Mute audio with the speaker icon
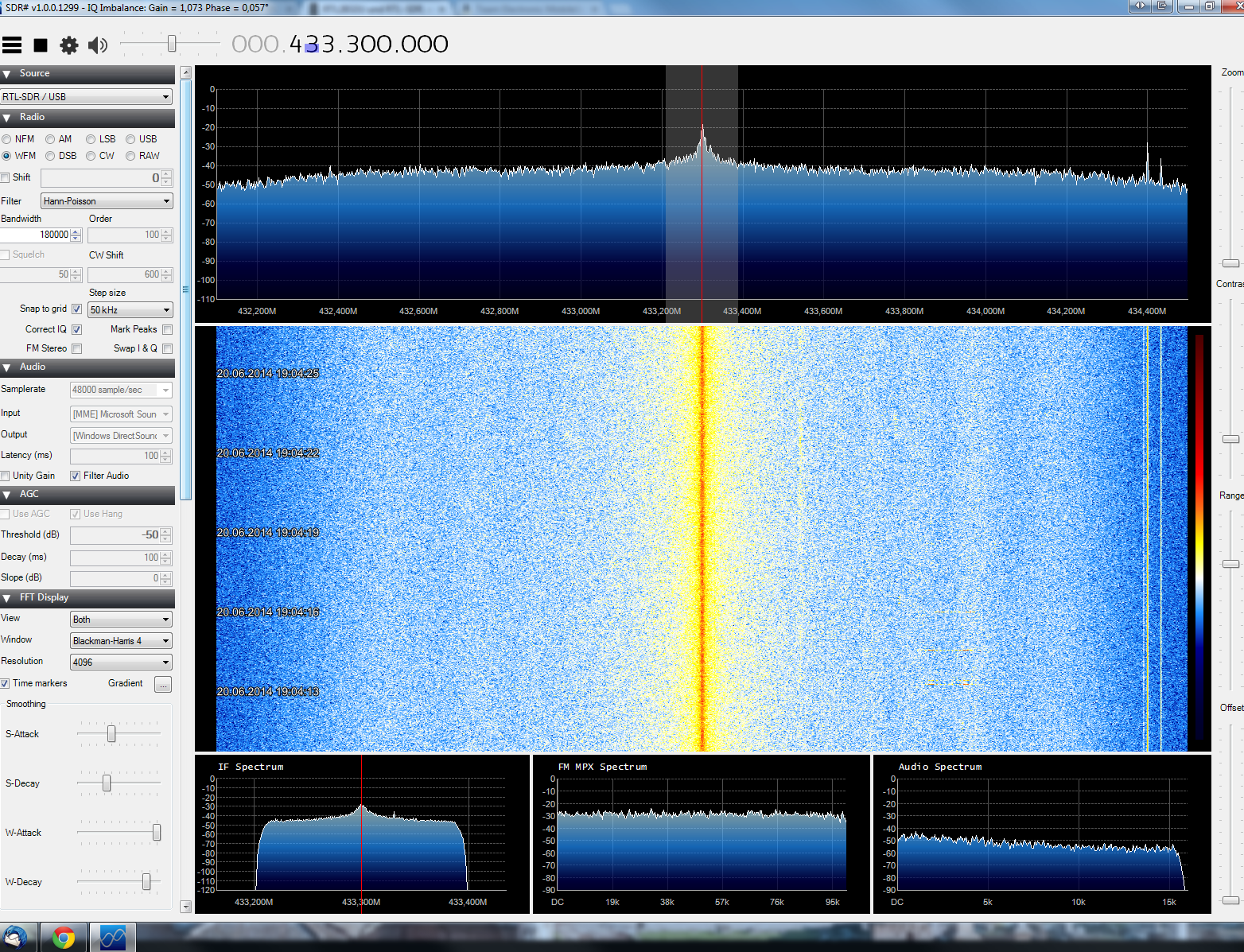Screen dimensions: 1244x952 98,45
